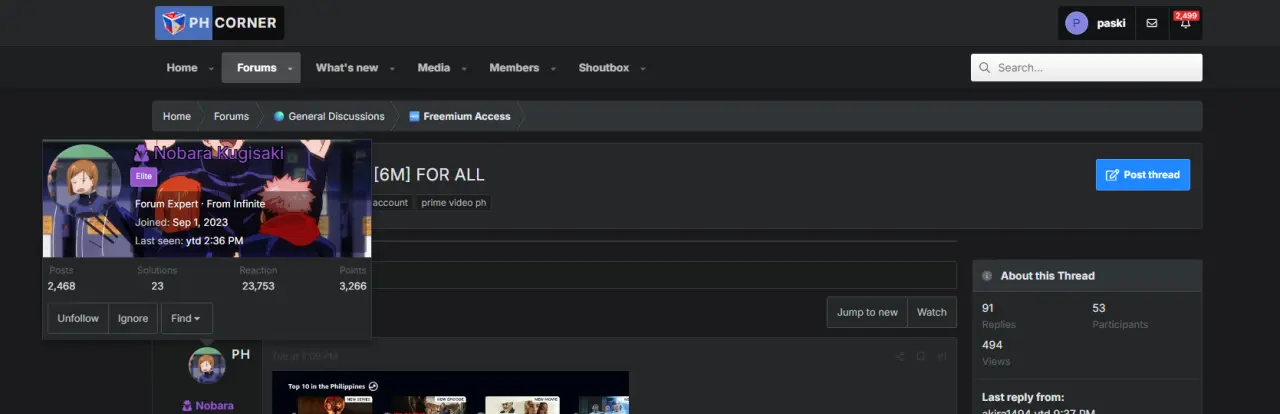The height and width of the screenshot is (414, 1280).
Task: Watch this thread
Action: click(932, 312)
